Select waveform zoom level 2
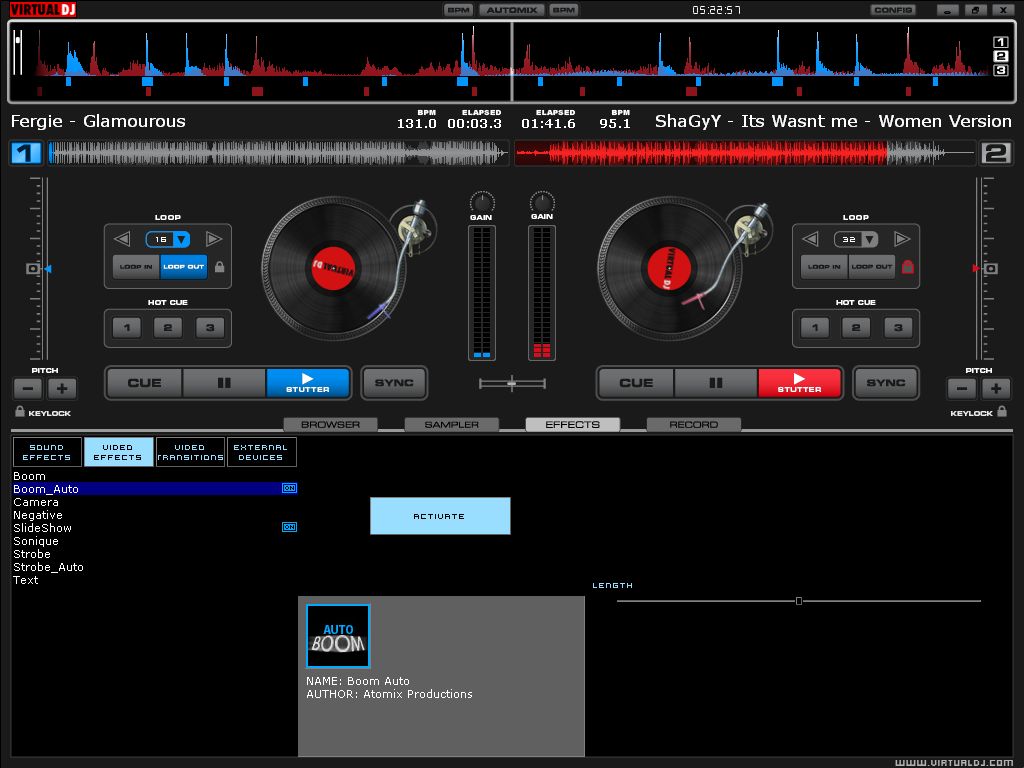The height and width of the screenshot is (768, 1024). 1000,56
